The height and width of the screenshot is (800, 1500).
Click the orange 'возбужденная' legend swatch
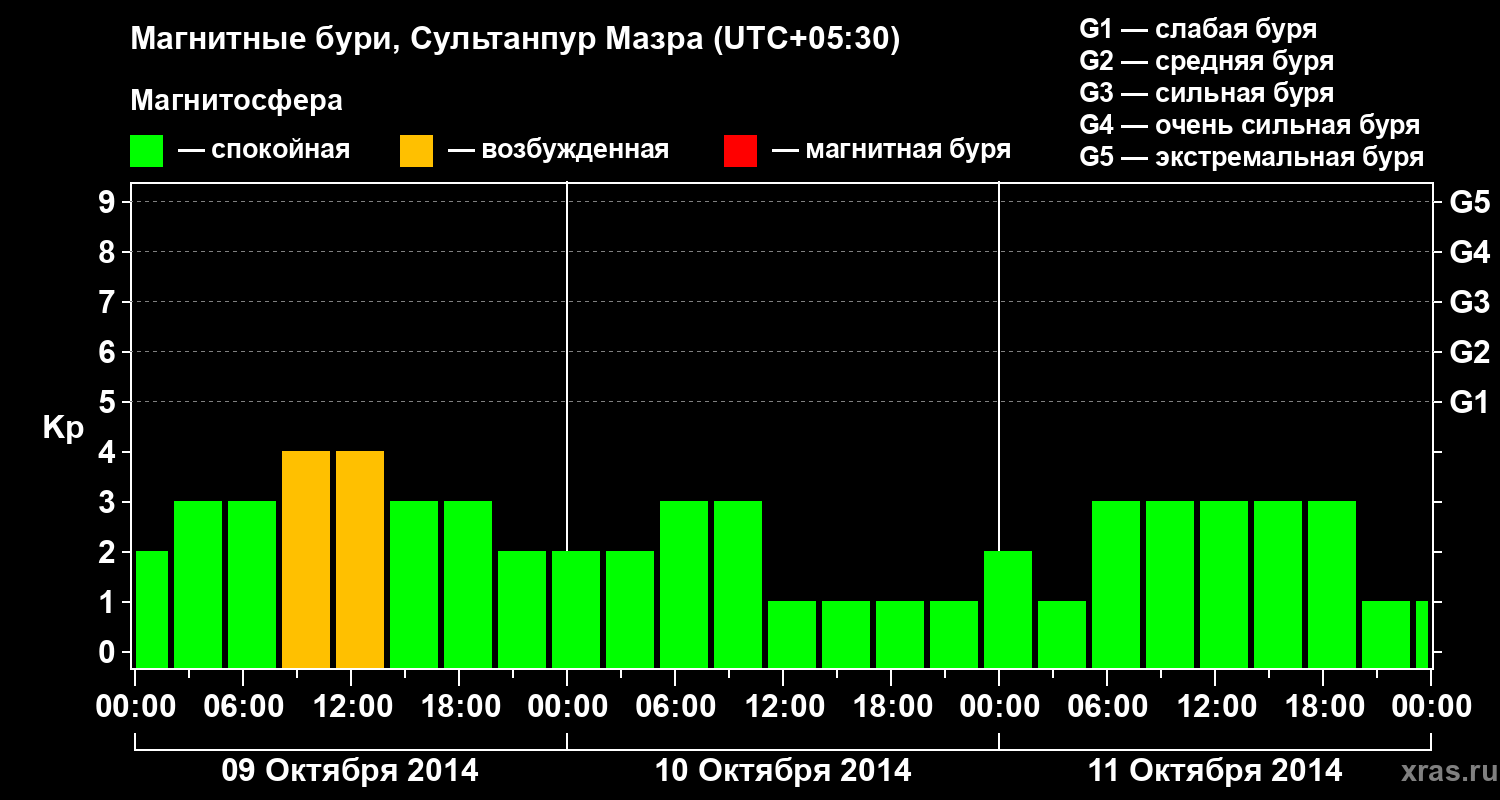click(x=416, y=151)
